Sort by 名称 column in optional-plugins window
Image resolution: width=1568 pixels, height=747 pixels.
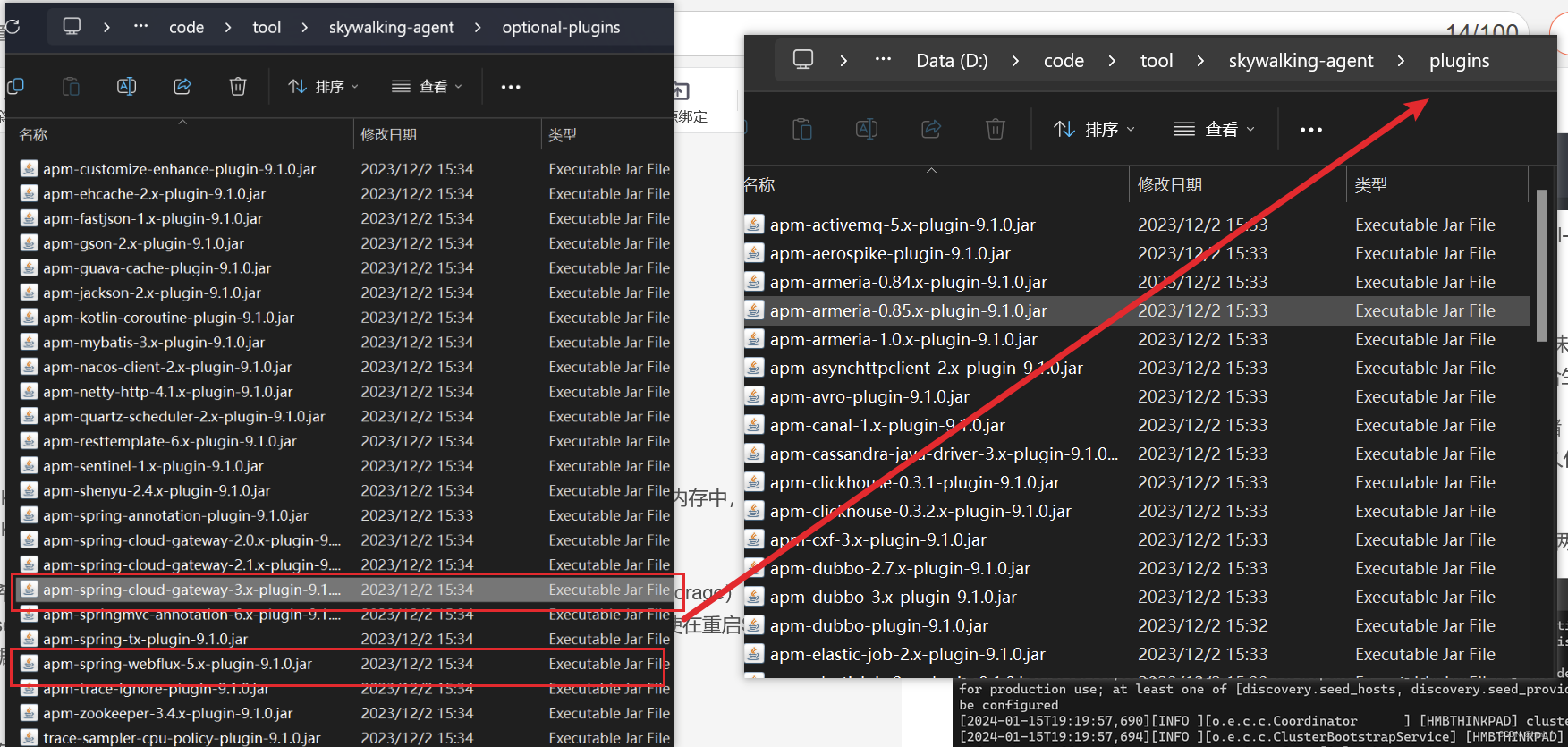pos(33,135)
